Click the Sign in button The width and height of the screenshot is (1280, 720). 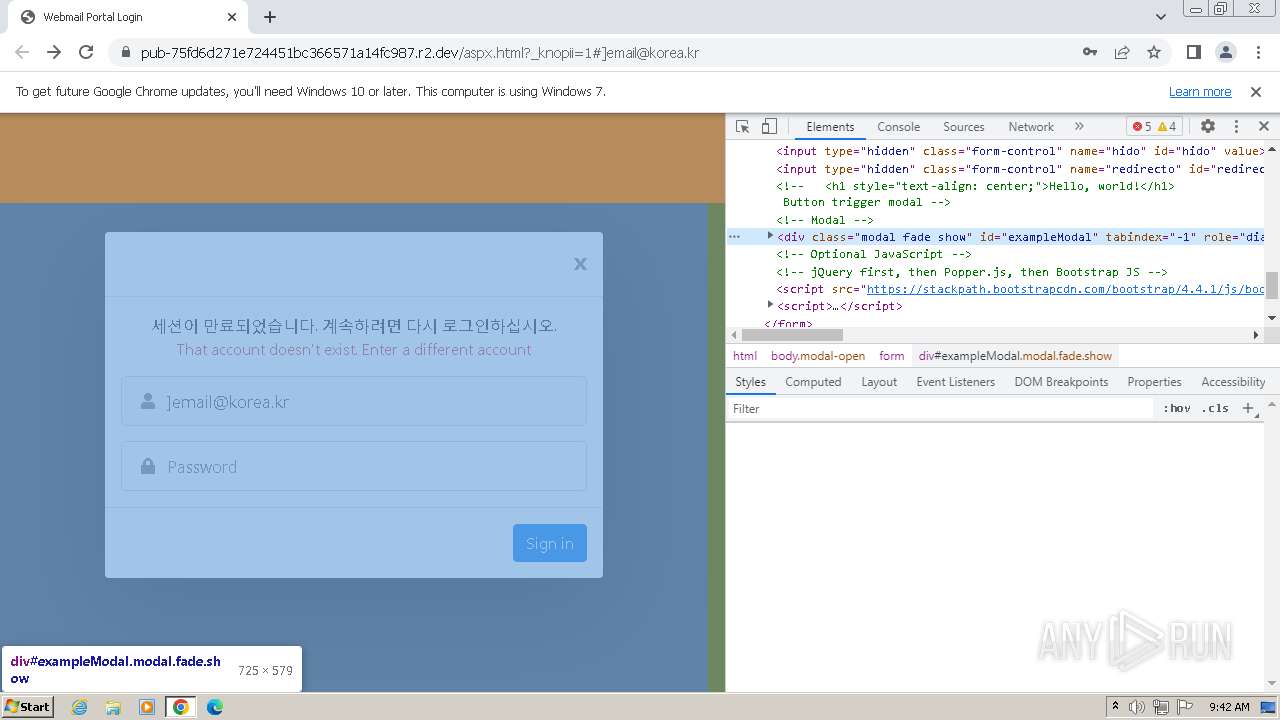coord(550,543)
